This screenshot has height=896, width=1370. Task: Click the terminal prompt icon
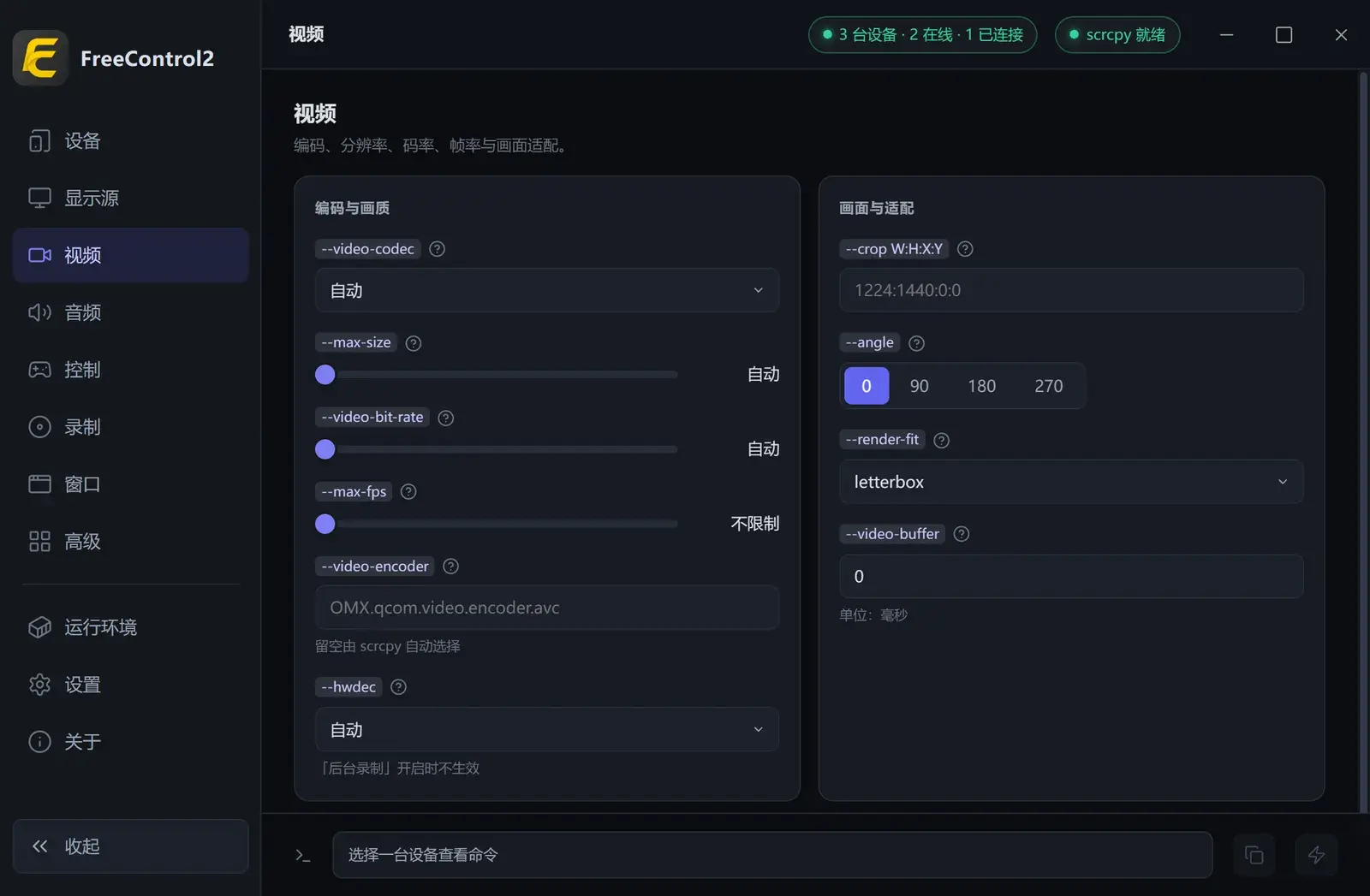[x=303, y=855]
